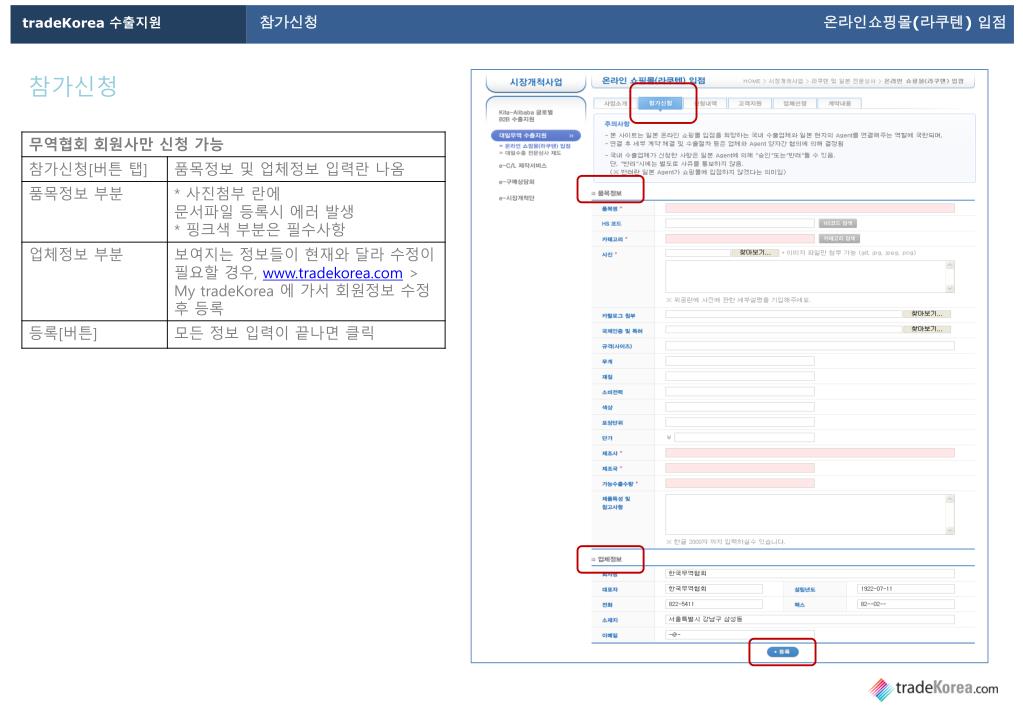Click the www.tradekorea.com hyperlink
Image resolution: width=1023 pixels, height=722 pixels.
coord(333,273)
